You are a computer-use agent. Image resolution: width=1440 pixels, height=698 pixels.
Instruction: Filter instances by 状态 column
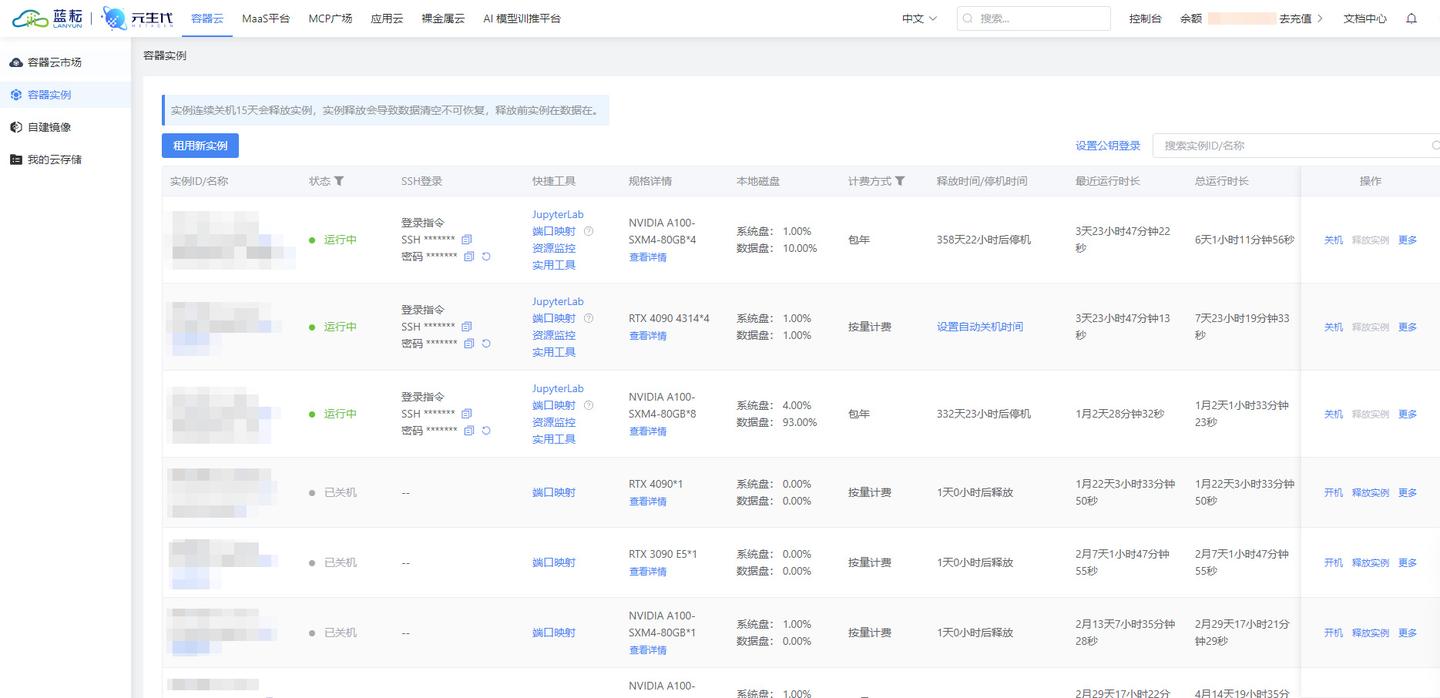(339, 181)
